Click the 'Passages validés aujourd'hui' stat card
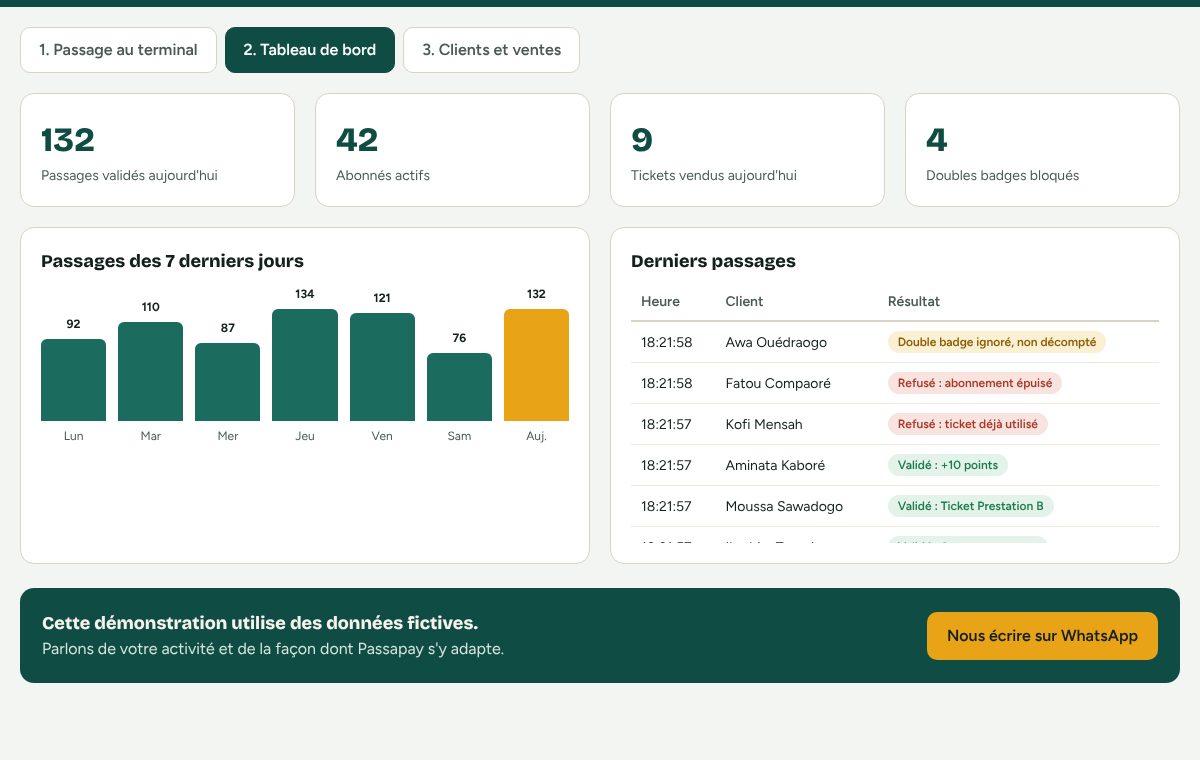The width and height of the screenshot is (1200, 760). click(157, 150)
